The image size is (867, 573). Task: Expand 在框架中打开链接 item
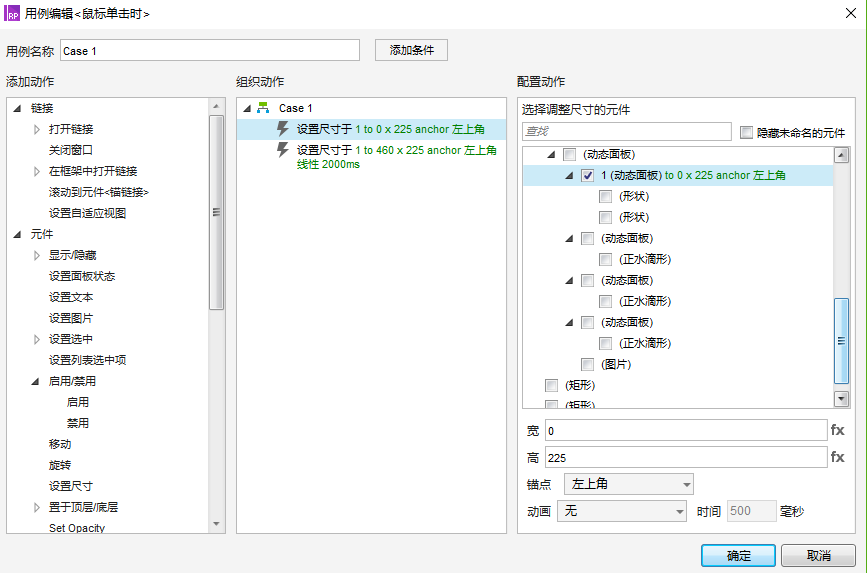(36, 171)
